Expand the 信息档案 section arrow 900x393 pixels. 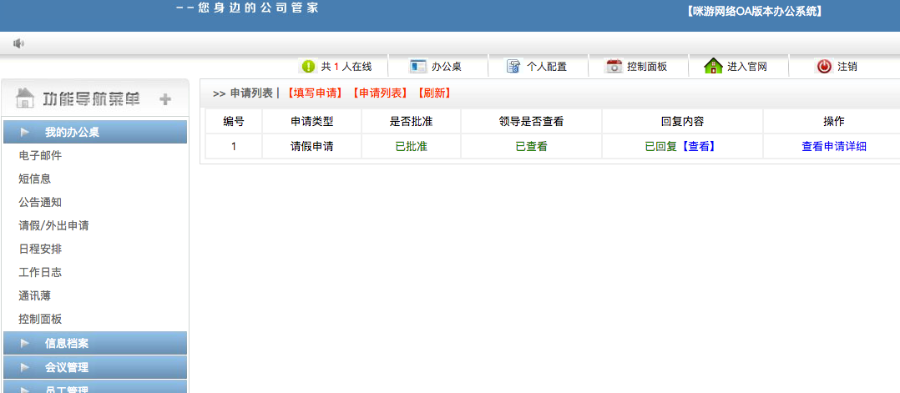tap(25, 344)
